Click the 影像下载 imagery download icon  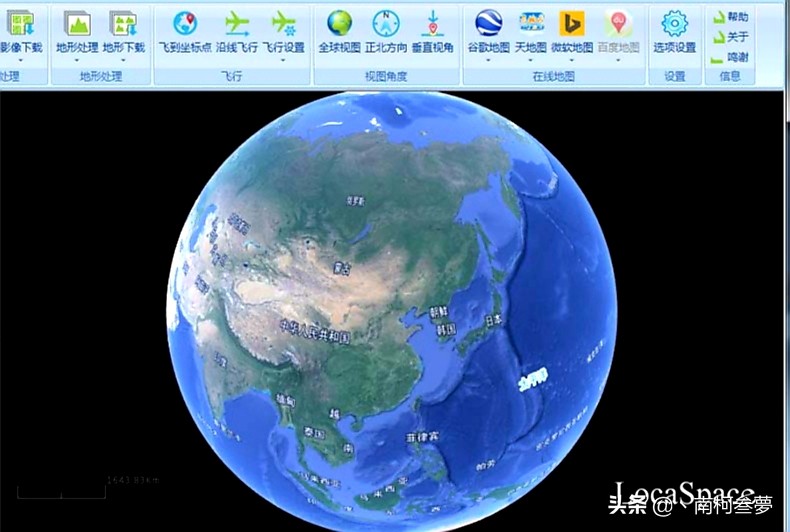pyautogui.click(x=20, y=25)
